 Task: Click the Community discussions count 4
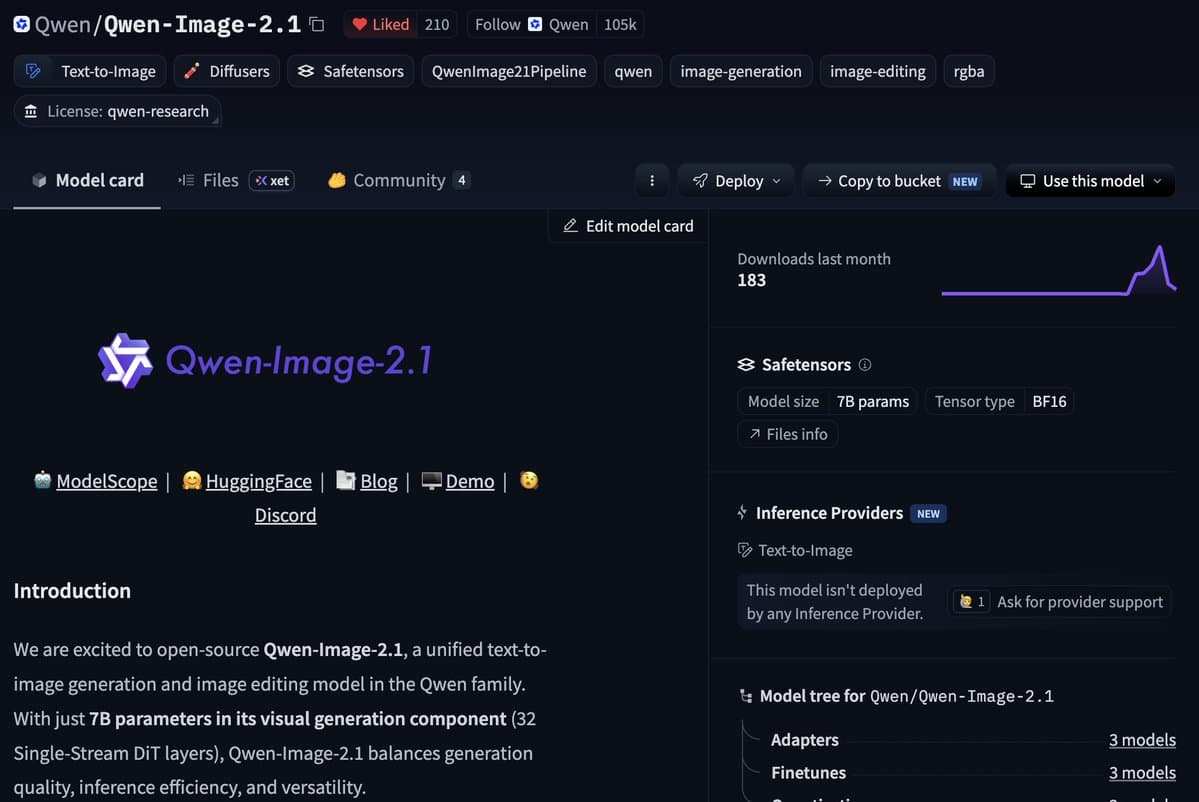tap(461, 180)
